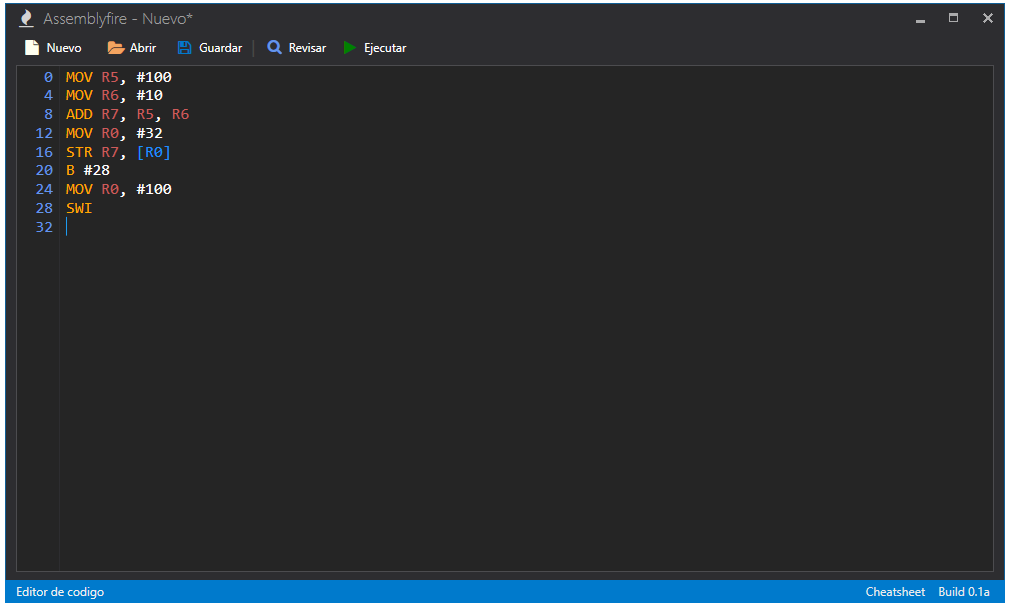Click the Editor de codigo status label

[60, 592]
